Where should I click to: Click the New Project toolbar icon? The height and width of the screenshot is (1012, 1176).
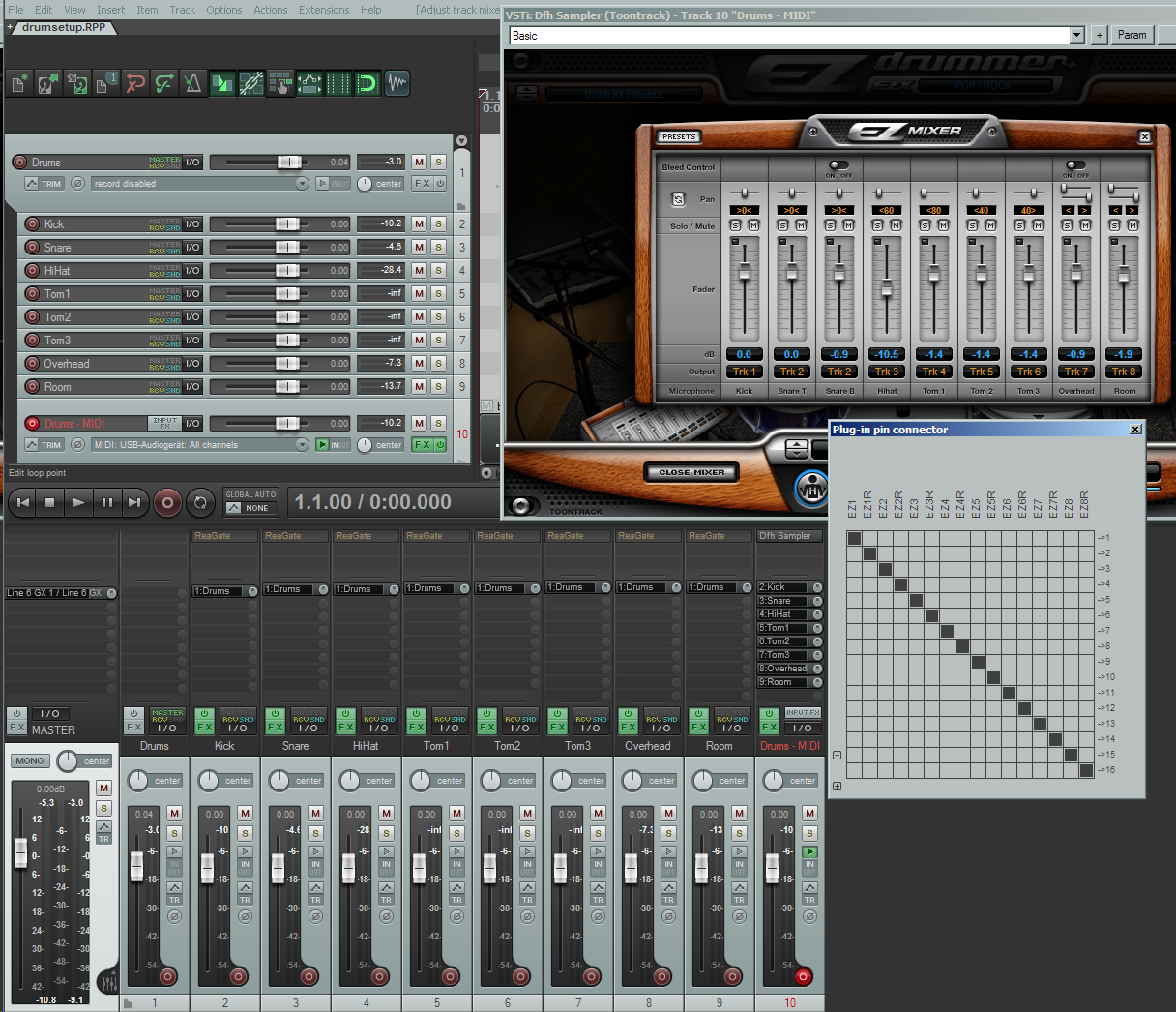[x=19, y=84]
